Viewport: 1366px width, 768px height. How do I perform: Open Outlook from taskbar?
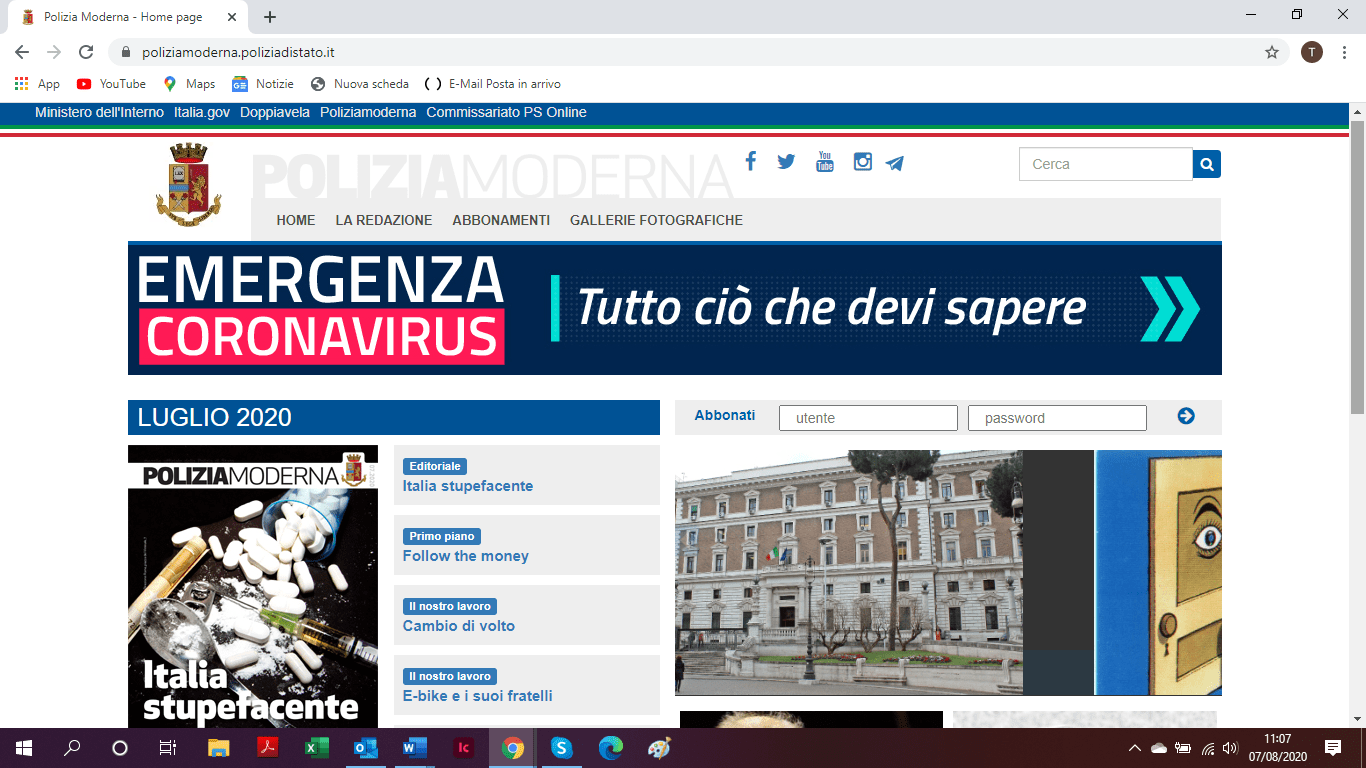coord(366,747)
